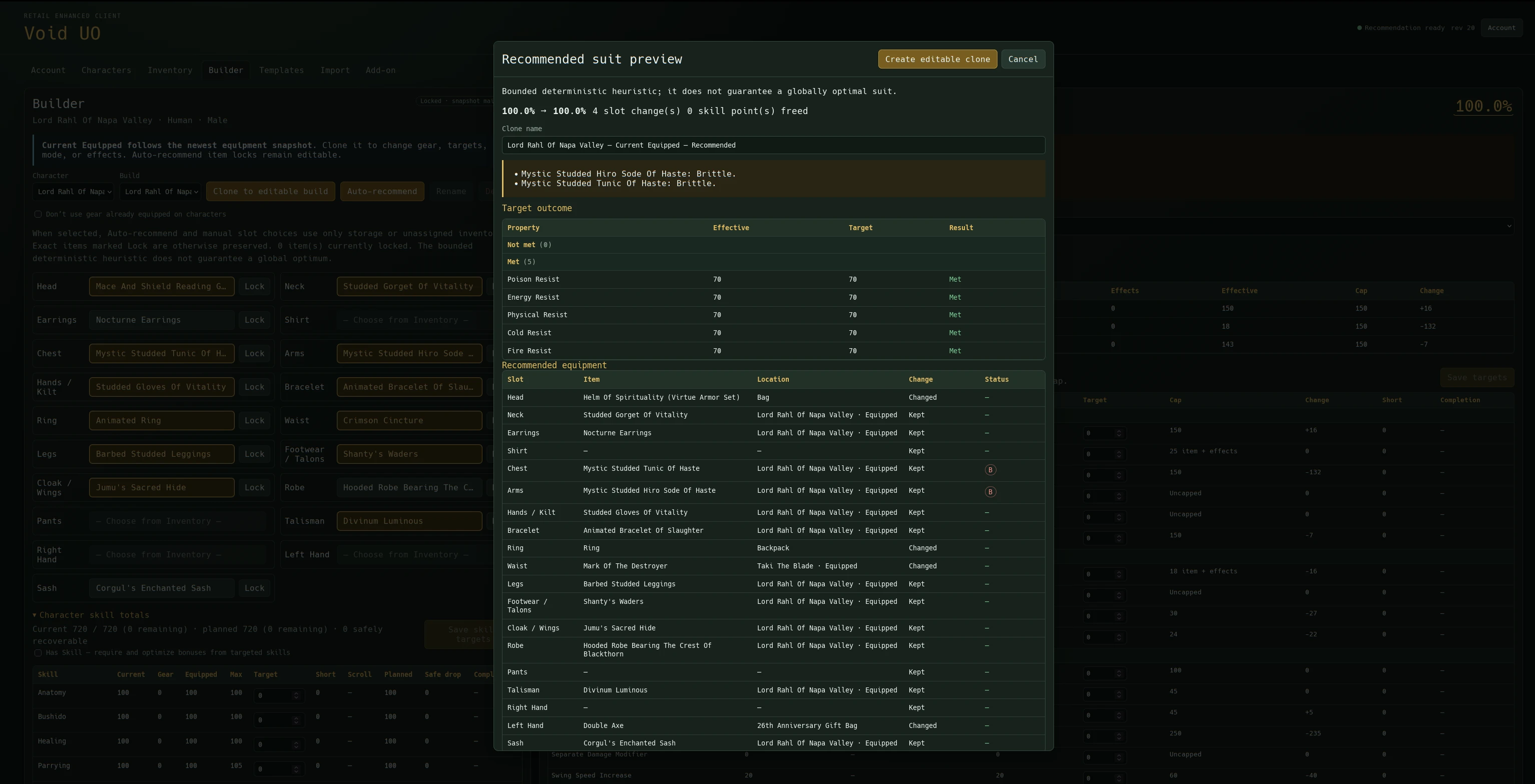Click the Void UO title
This screenshot has width=1535, height=784.
pyautogui.click(x=62, y=34)
